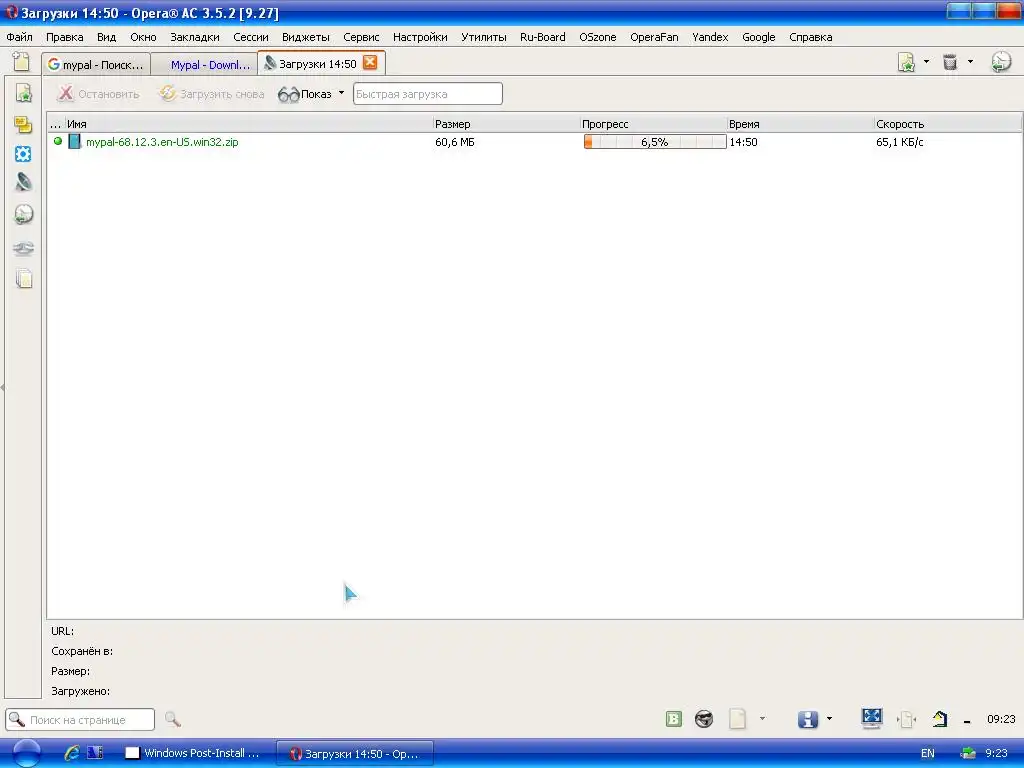Image resolution: width=1024 pixels, height=768 pixels.
Task: Open the Вид menu
Action: click(x=106, y=37)
